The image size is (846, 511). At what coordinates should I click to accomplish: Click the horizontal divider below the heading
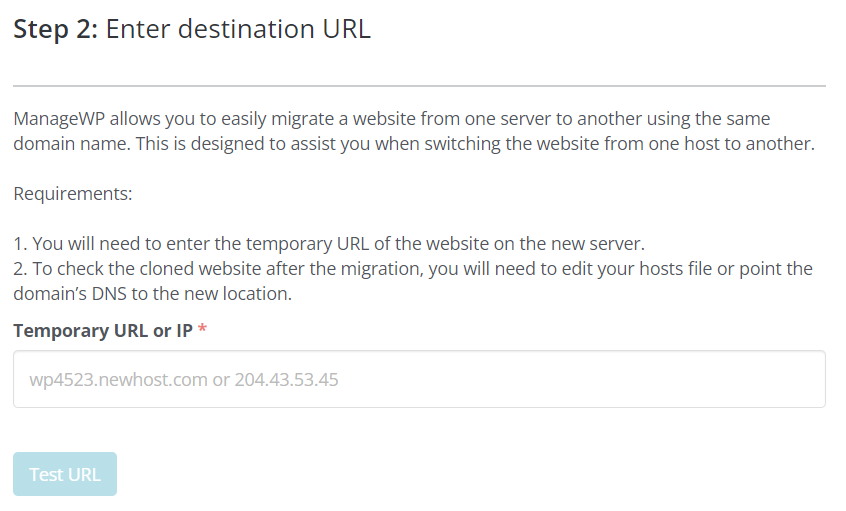[419, 86]
